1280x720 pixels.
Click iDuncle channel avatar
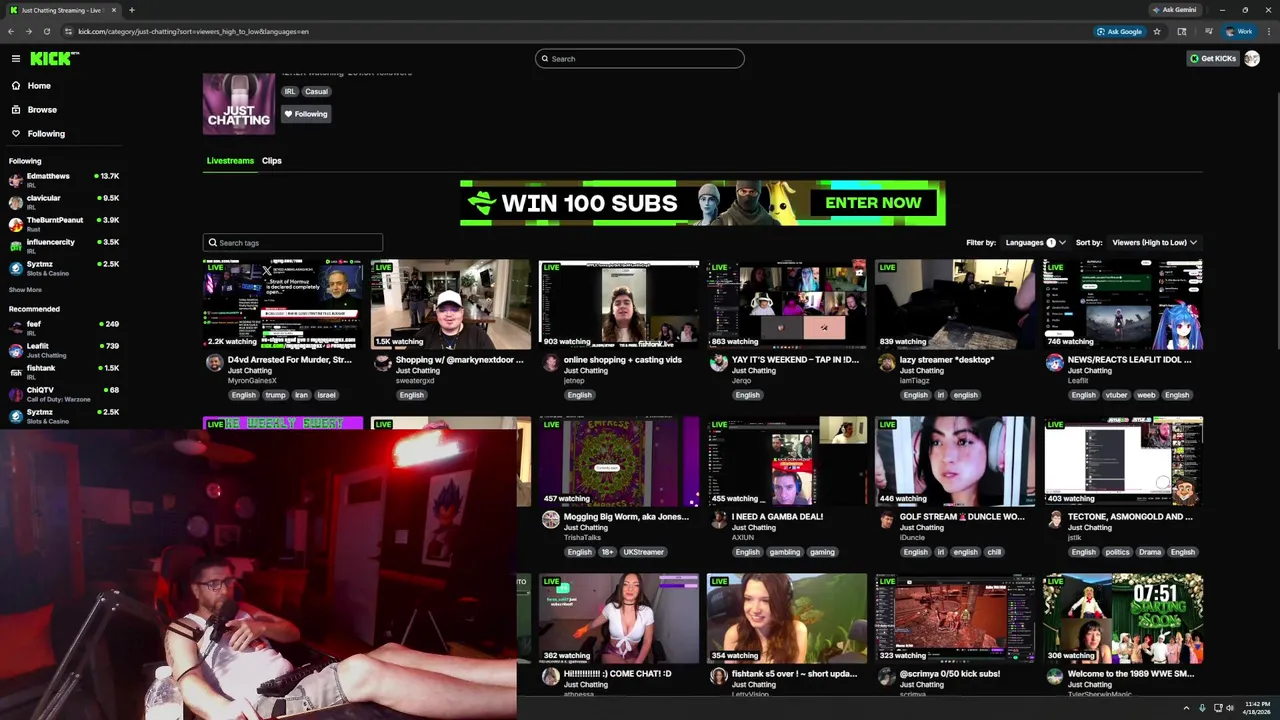886,519
